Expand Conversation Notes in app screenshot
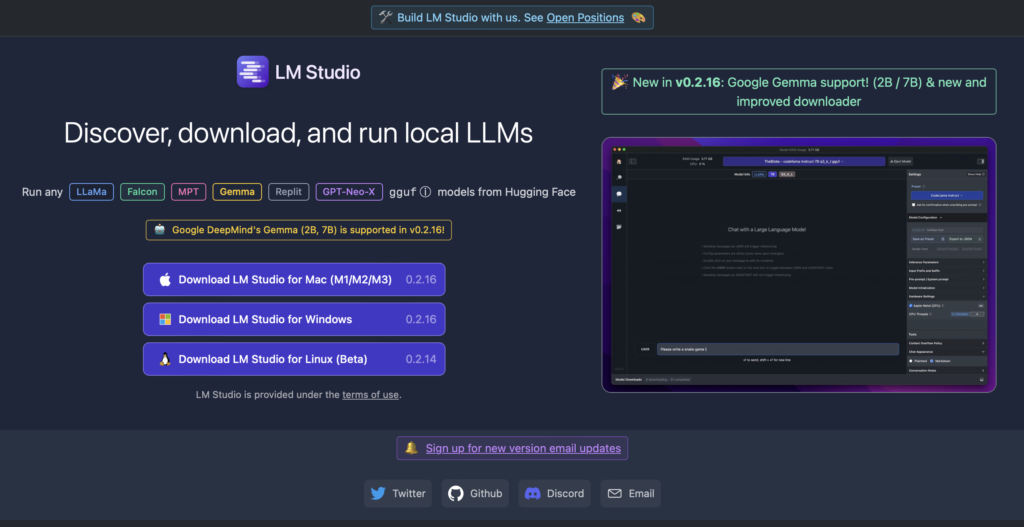1024x527 pixels. 946,370
